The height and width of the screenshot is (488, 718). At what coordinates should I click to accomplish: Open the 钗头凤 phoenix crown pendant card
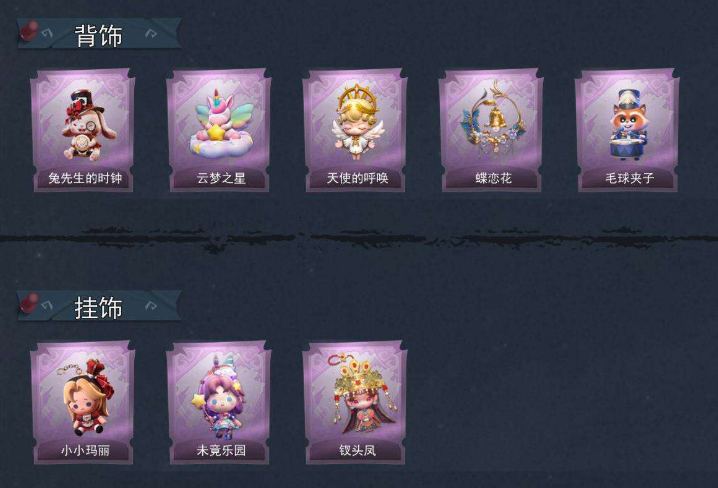[x=355, y=402]
